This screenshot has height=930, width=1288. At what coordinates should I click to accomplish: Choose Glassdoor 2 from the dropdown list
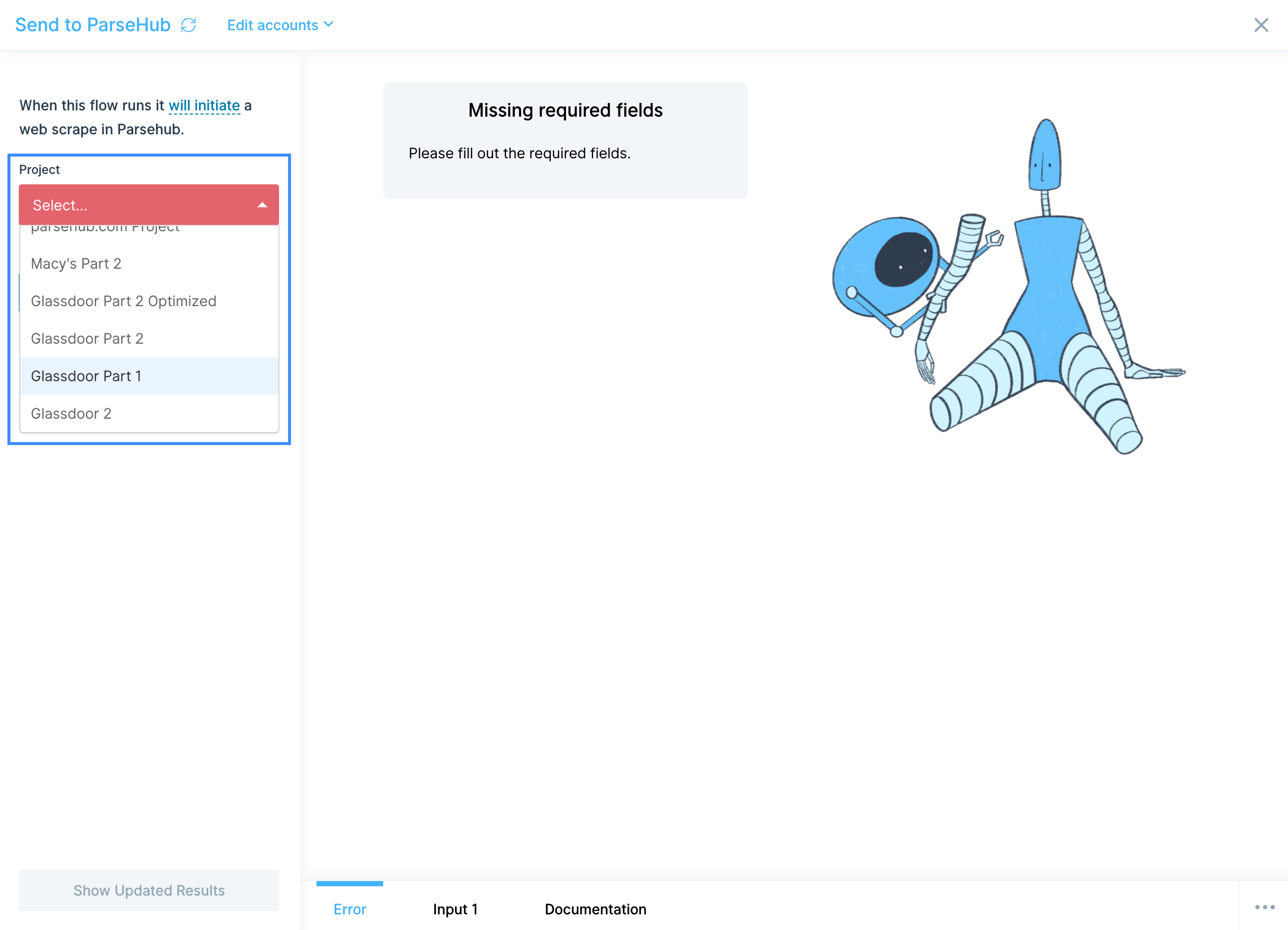pyautogui.click(x=71, y=413)
